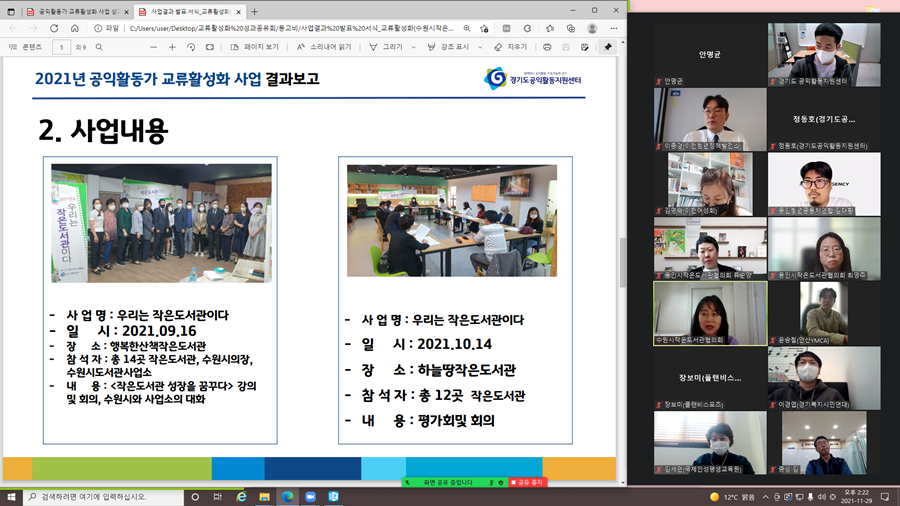Close the 공익활동가 교류활성화 tab

(x=126, y=11)
